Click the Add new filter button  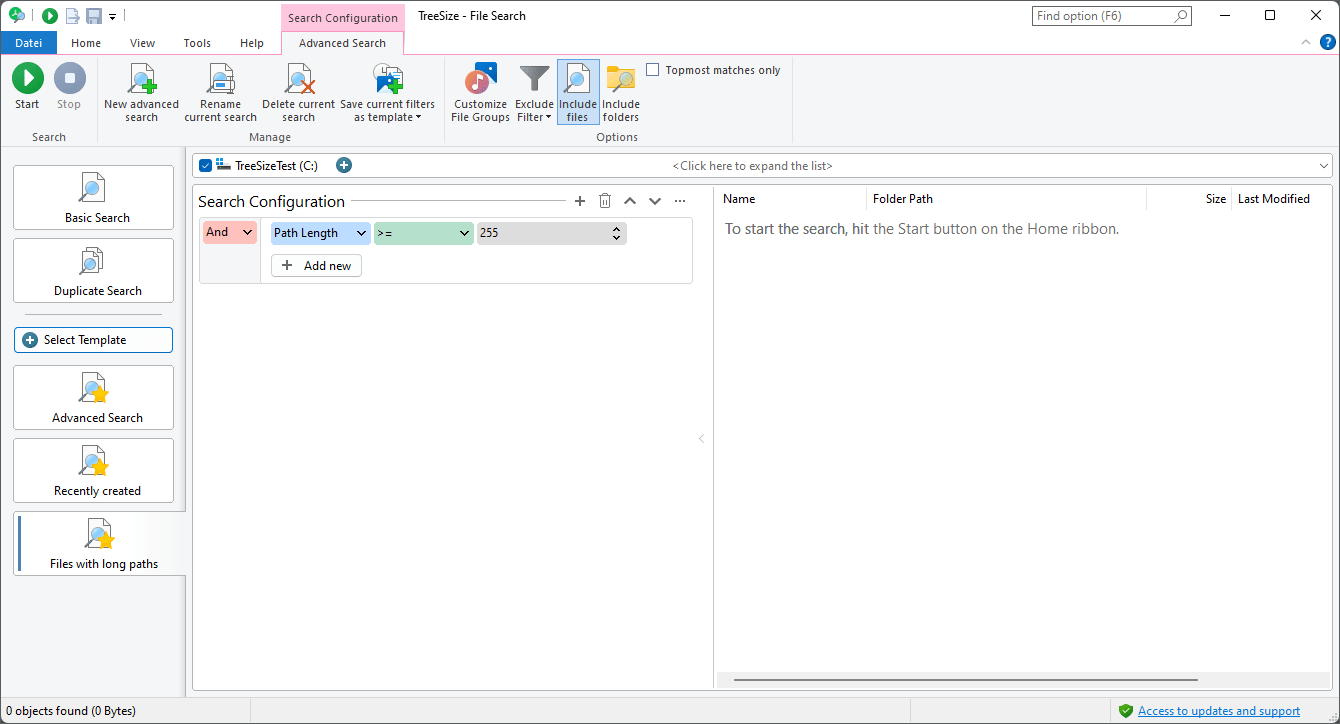[x=316, y=265]
